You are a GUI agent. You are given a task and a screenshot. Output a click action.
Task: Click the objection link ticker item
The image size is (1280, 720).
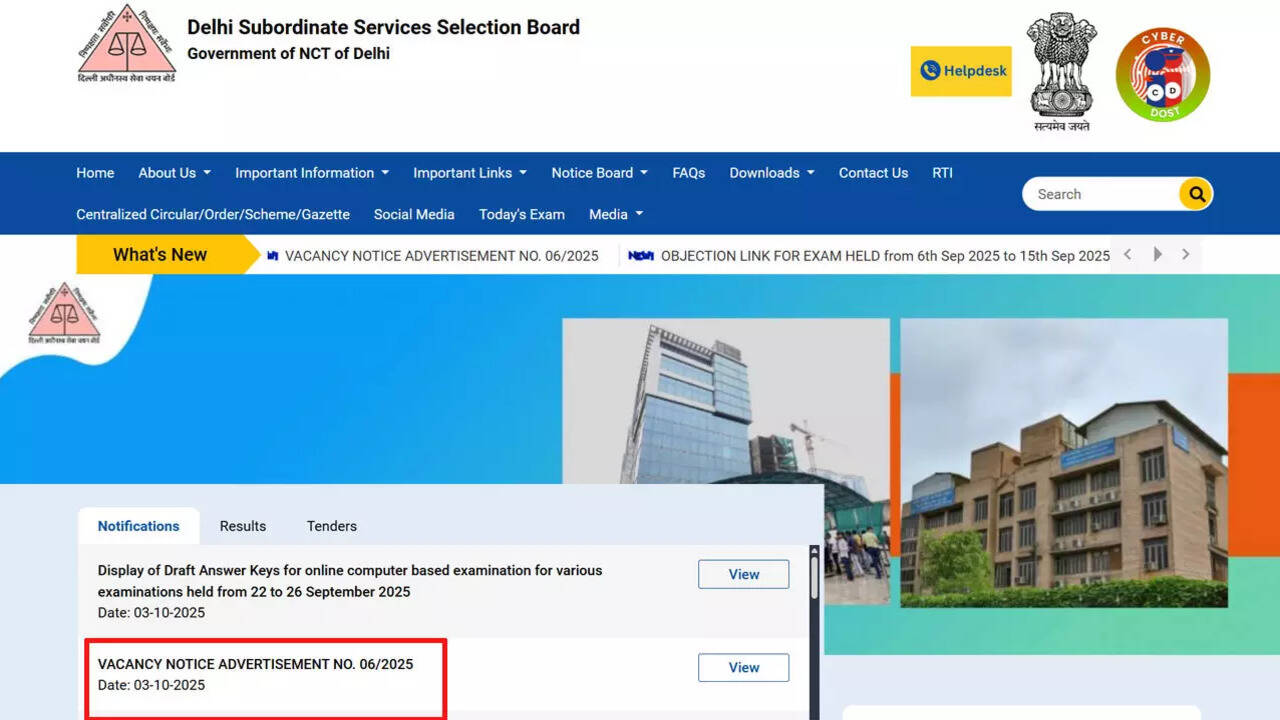click(x=884, y=256)
